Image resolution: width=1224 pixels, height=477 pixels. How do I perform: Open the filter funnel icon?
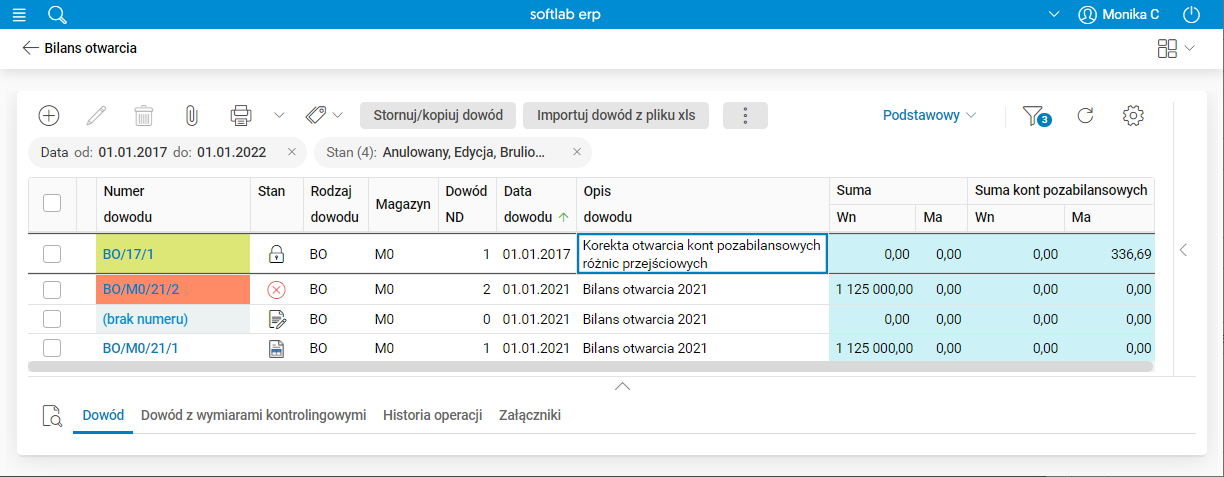(x=1035, y=116)
